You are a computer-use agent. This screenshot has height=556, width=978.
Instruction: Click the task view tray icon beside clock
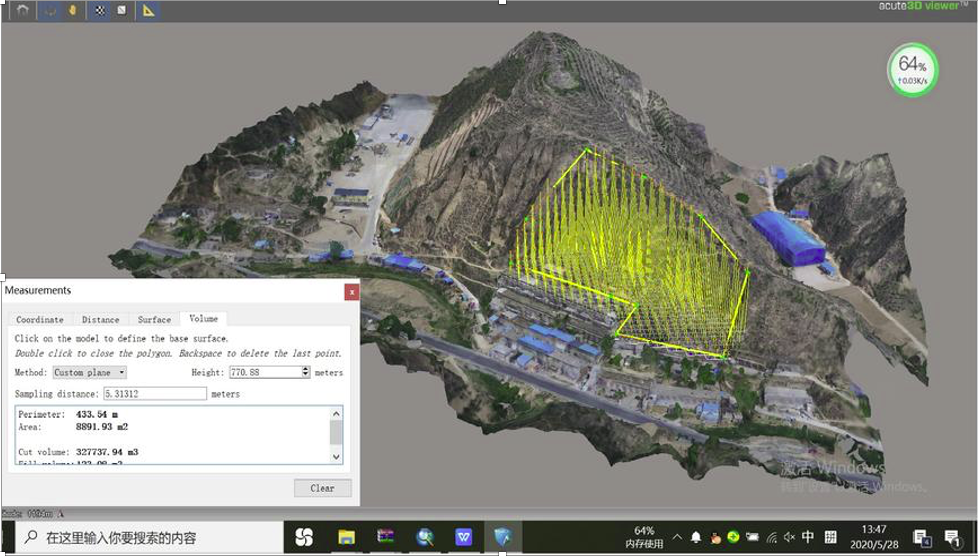tap(922, 538)
